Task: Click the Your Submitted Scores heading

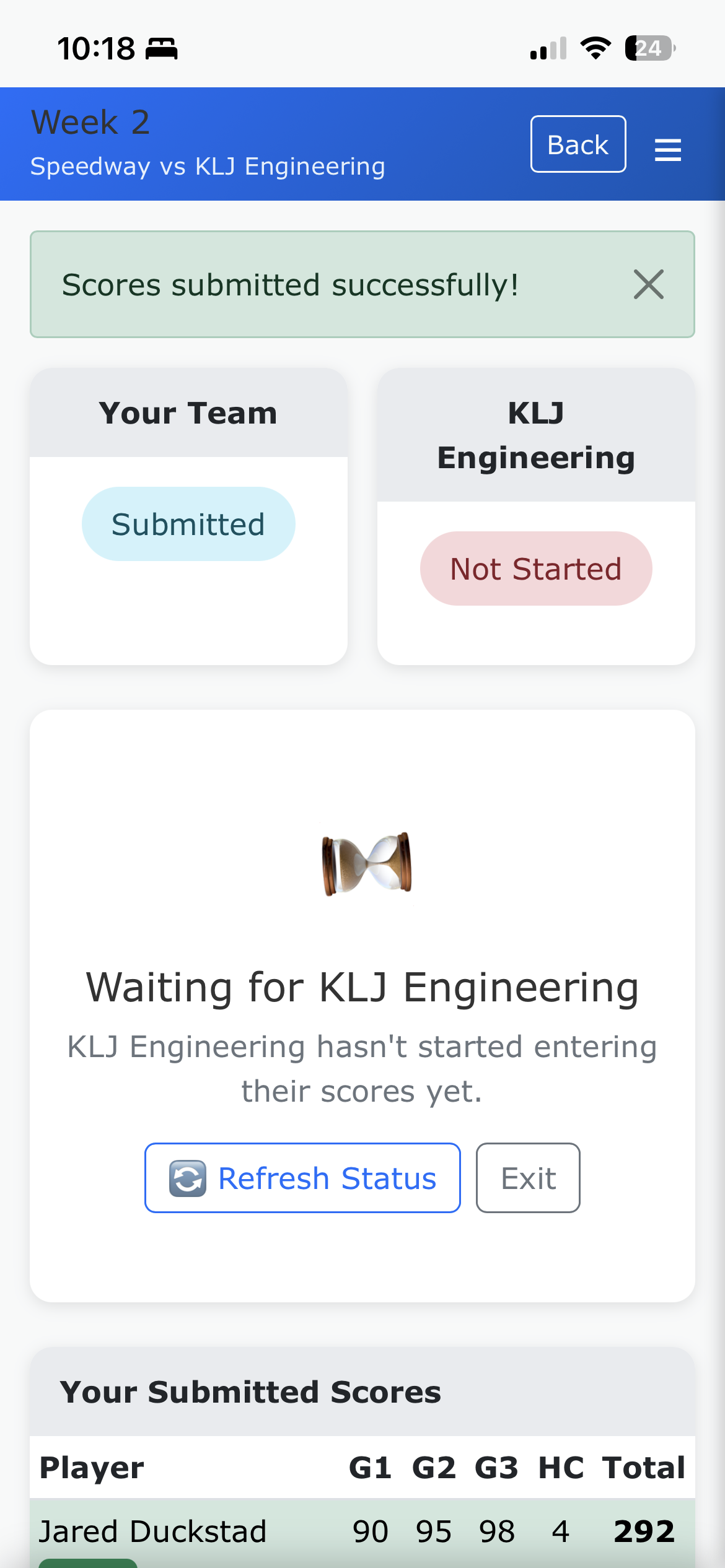Action: pos(250,1392)
